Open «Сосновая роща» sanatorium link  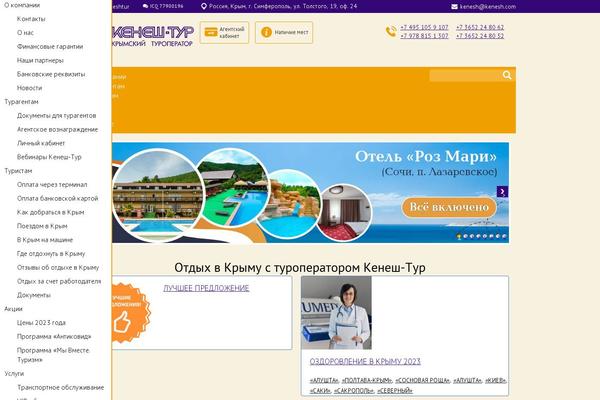(x=422, y=380)
